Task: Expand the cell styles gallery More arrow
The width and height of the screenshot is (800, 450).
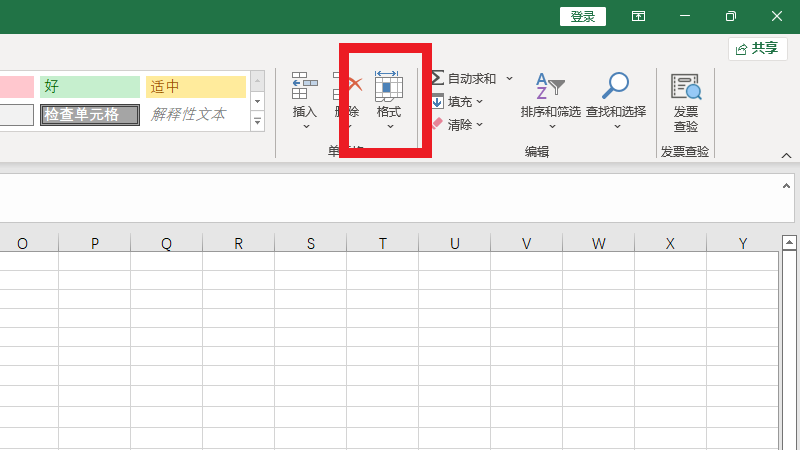Action: coord(257,122)
